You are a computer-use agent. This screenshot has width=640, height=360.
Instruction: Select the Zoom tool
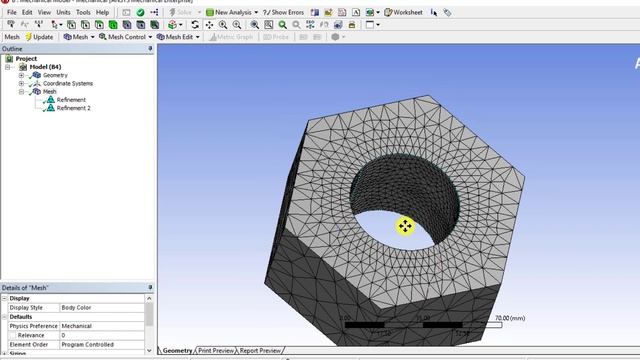pyautogui.click(x=223, y=25)
